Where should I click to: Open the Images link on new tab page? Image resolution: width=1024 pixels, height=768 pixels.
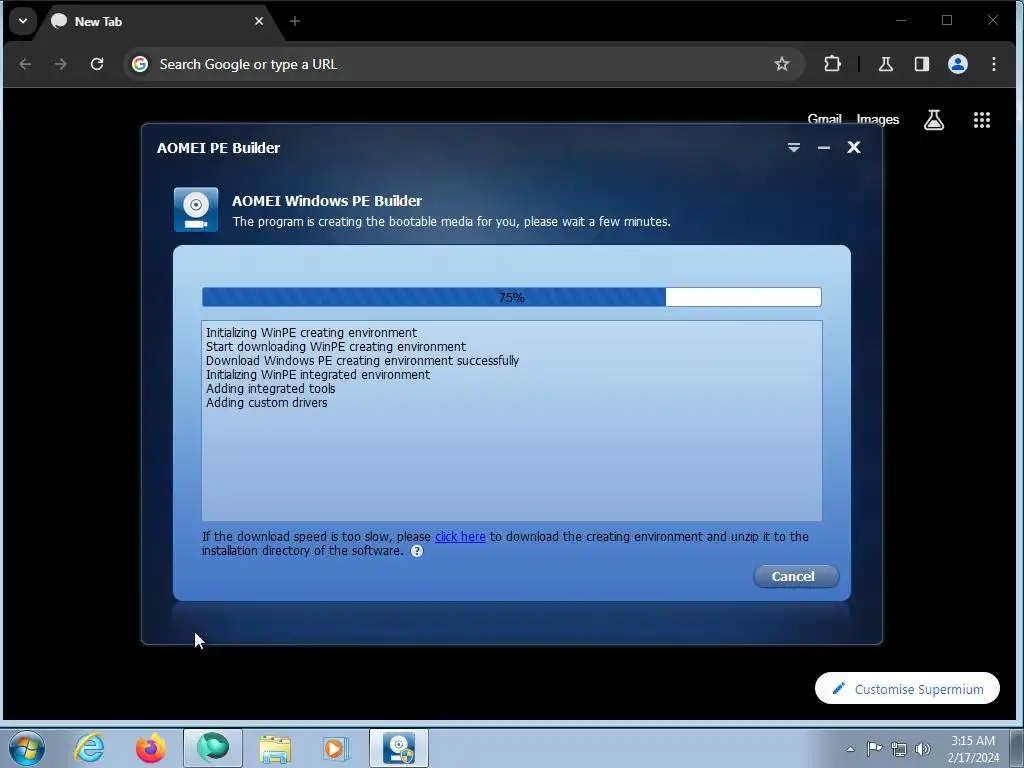[x=878, y=120]
